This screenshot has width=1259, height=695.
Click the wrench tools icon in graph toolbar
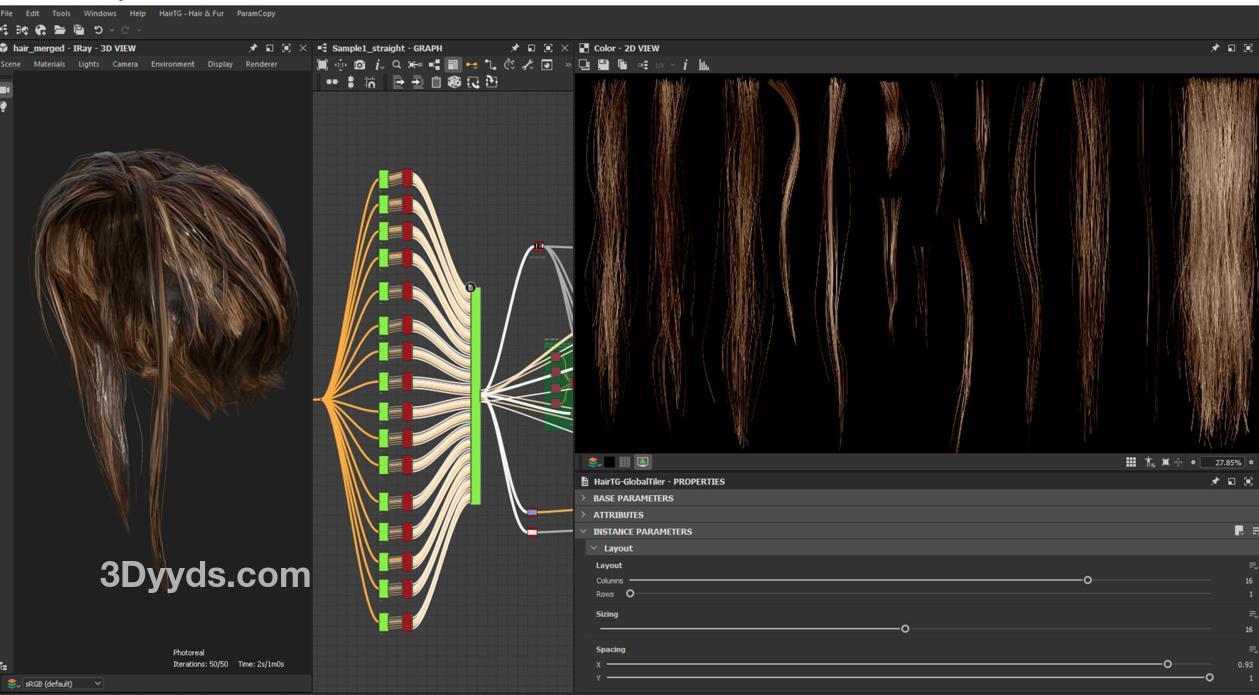click(x=528, y=65)
